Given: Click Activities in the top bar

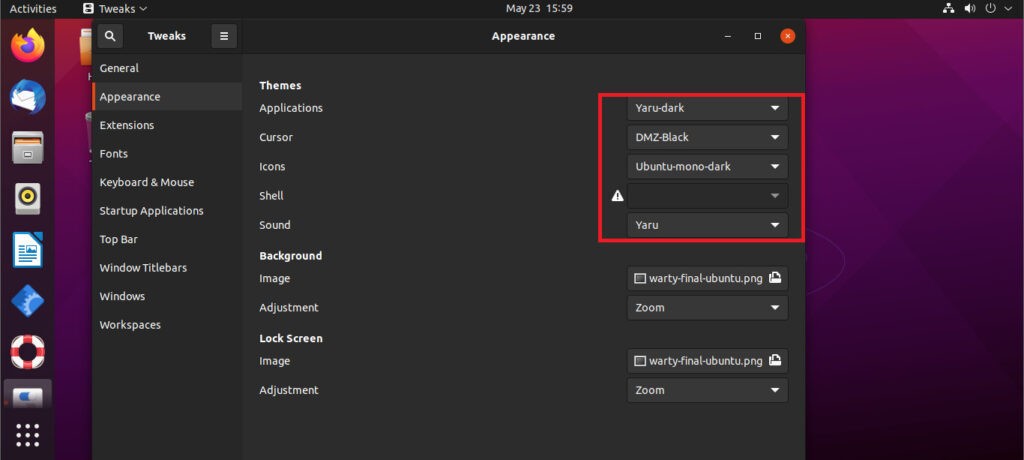Looking at the screenshot, I should click(x=33, y=8).
